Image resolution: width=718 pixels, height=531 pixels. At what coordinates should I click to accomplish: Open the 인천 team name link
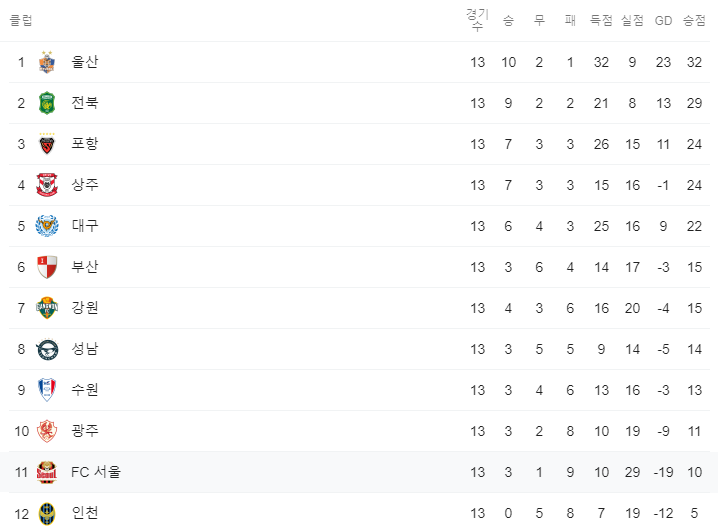[85, 513]
